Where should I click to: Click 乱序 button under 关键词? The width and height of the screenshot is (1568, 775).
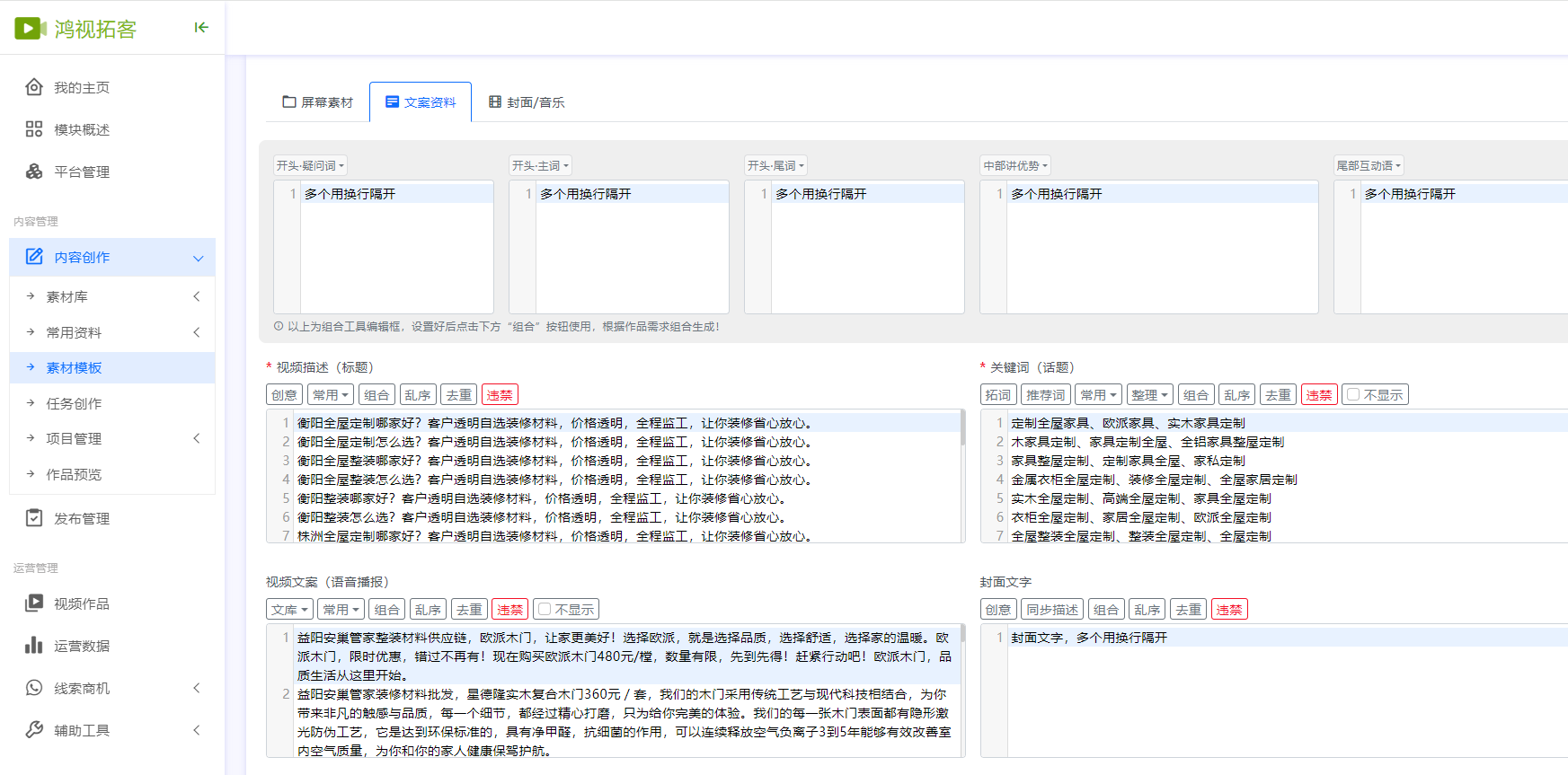pos(1236,395)
